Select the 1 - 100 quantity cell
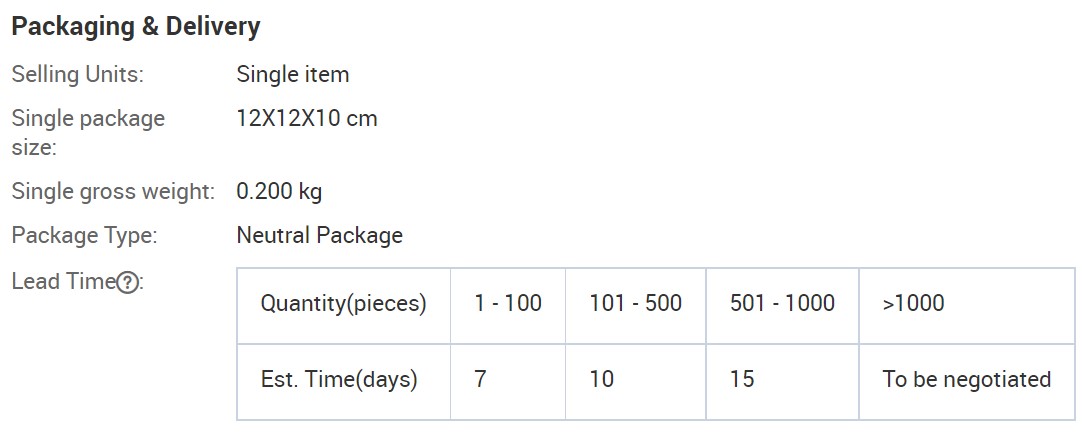This screenshot has height=436, width=1082. (x=508, y=306)
